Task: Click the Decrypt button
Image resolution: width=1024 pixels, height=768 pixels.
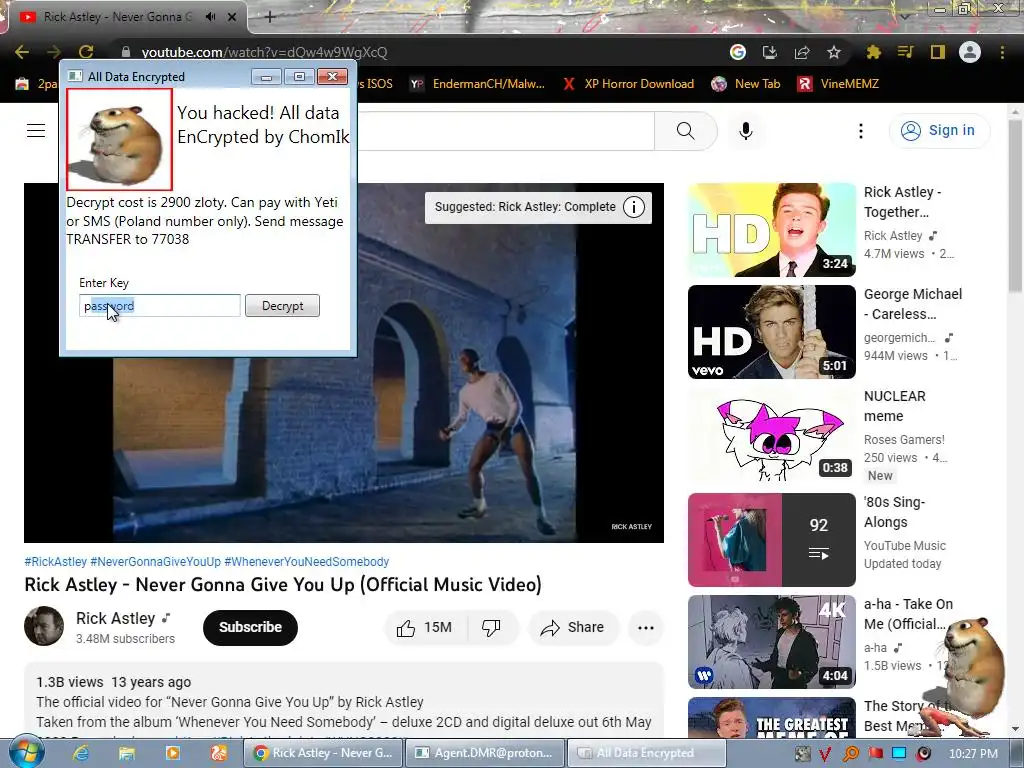Action: tap(282, 306)
